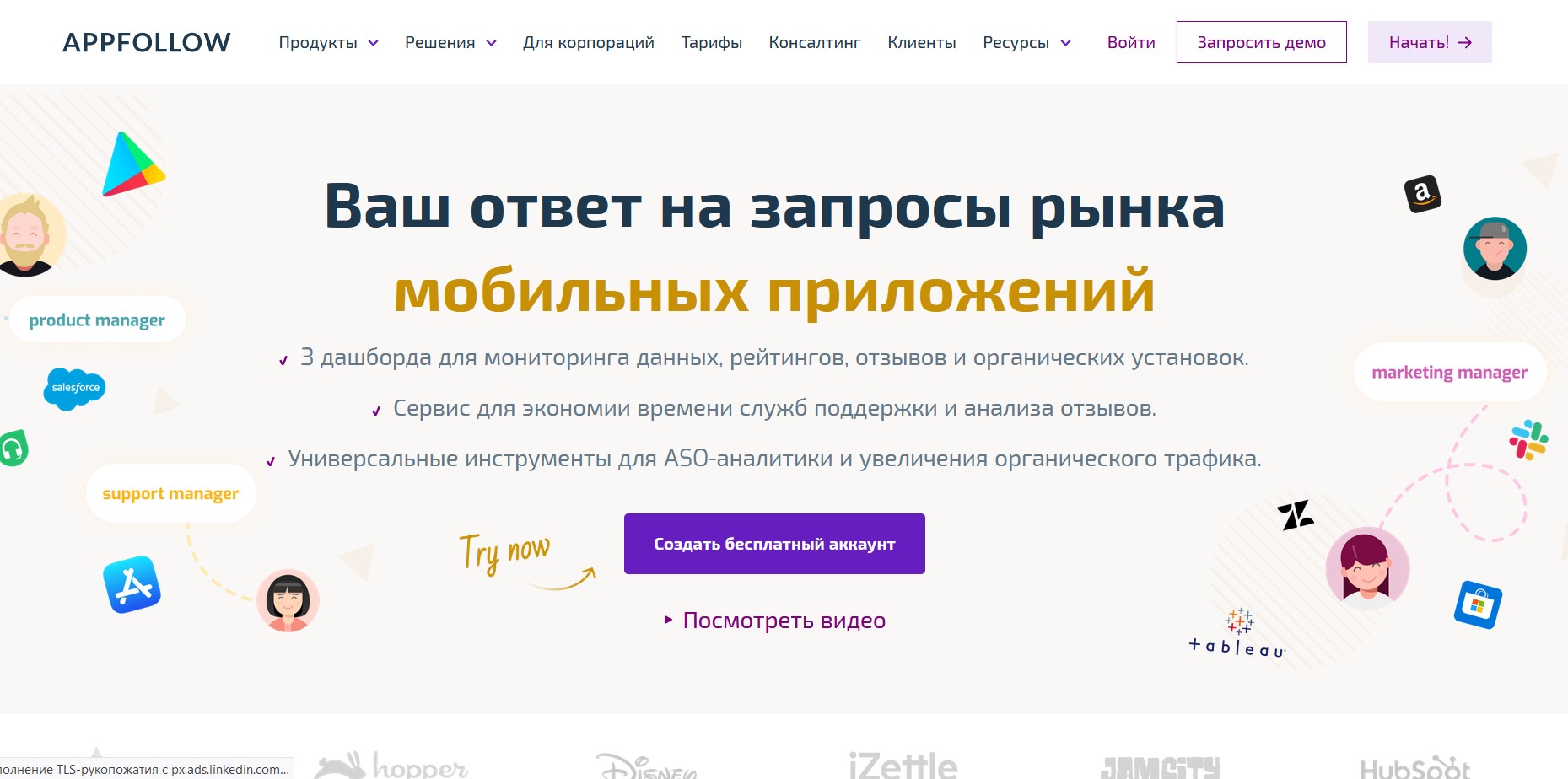Click the Войти login link
Viewport: 1568px width, 779px height.
tap(1130, 42)
